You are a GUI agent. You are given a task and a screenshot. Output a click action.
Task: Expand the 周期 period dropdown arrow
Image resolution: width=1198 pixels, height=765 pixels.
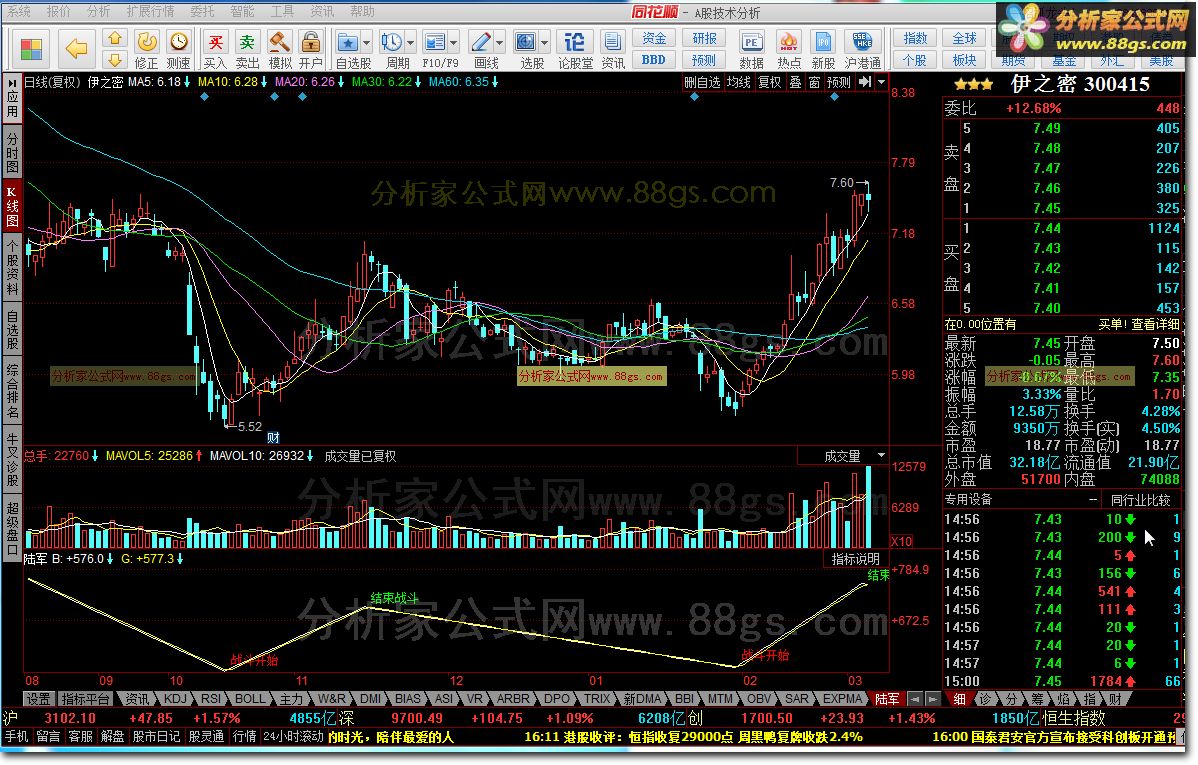[410, 43]
